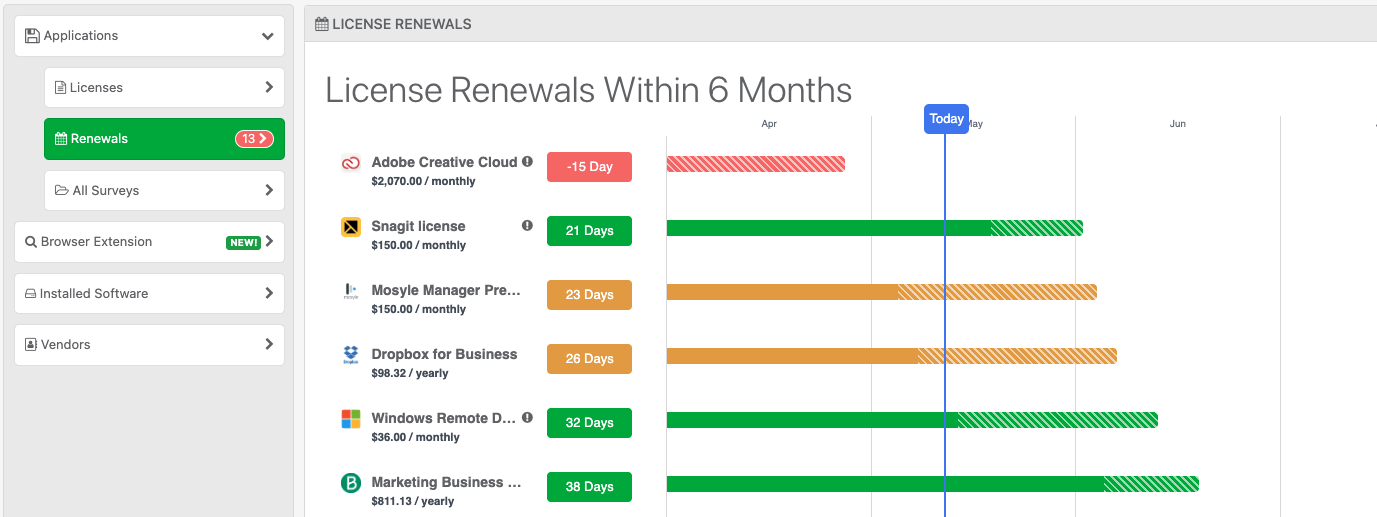This screenshot has height=517, width=1377.
Task: Expand the Licenses submenu arrow
Action: (269, 87)
